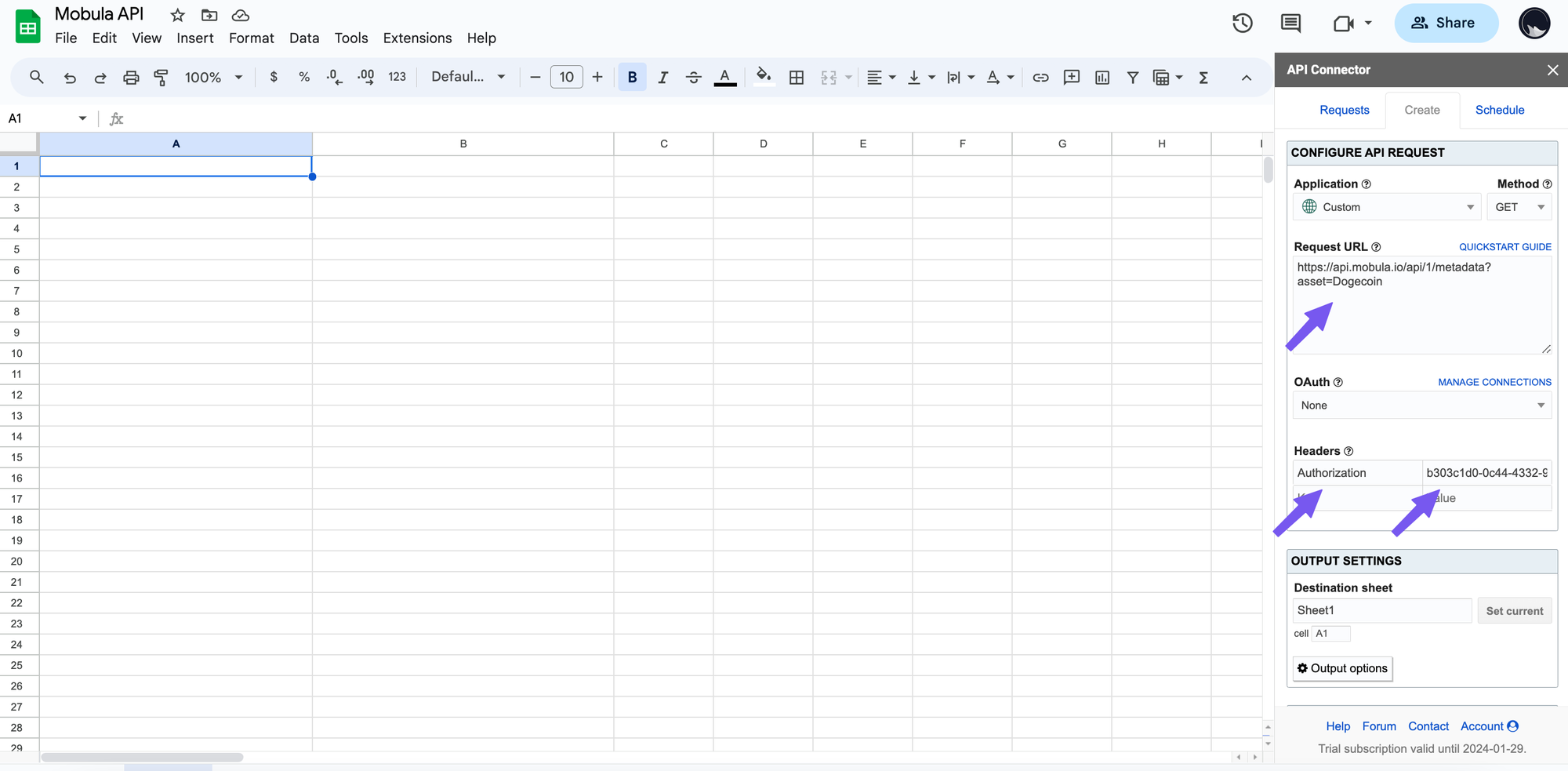Start a video call with camera icon

[x=1344, y=24]
